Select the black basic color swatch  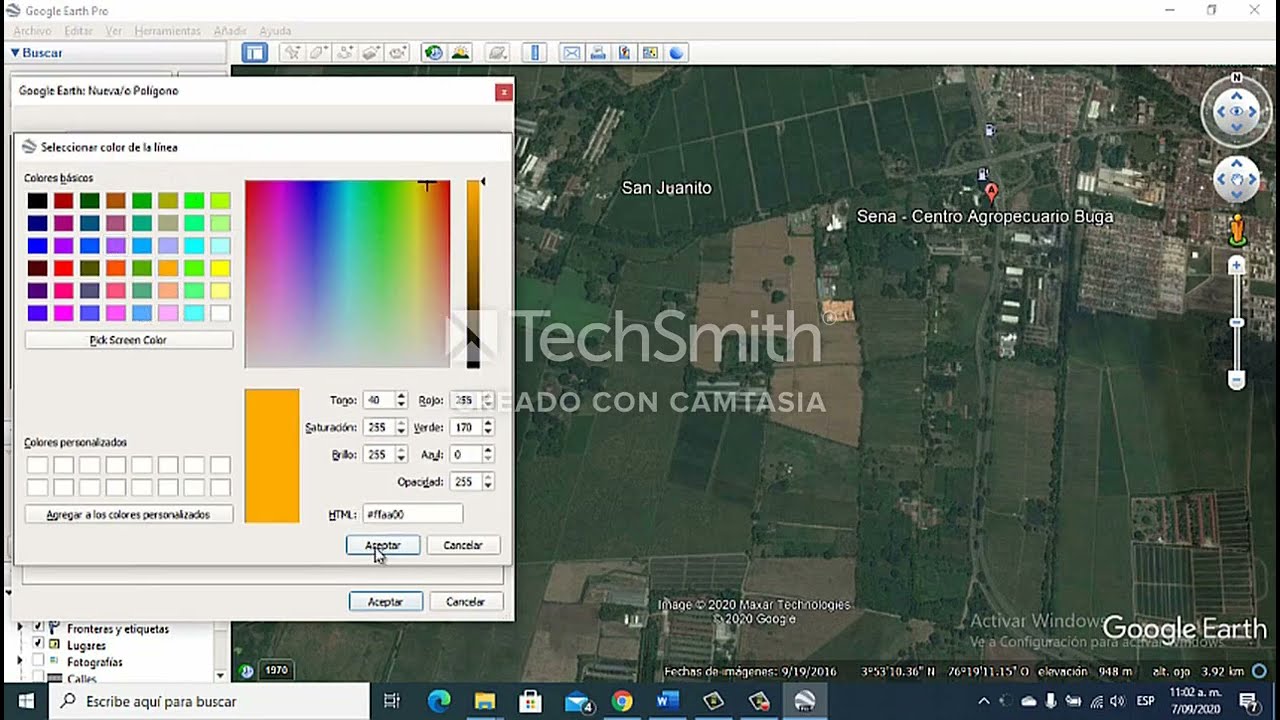(x=38, y=201)
